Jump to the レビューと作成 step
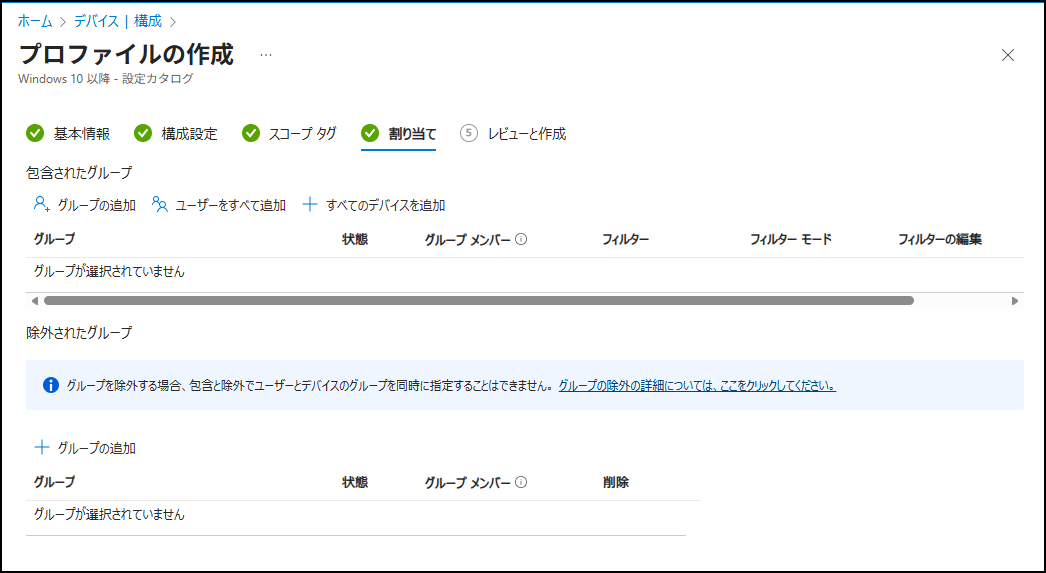The height and width of the screenshot is (573, 1046). tap(514, 134)
